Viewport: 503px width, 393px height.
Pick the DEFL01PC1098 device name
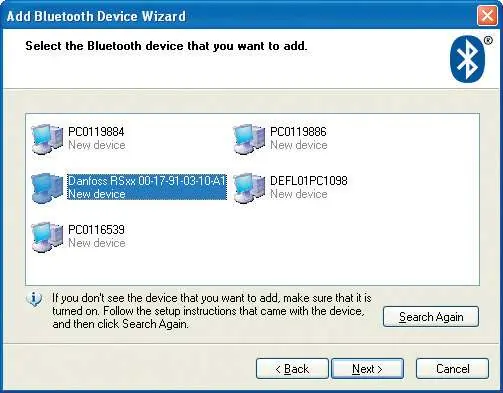tap(309, 181)
